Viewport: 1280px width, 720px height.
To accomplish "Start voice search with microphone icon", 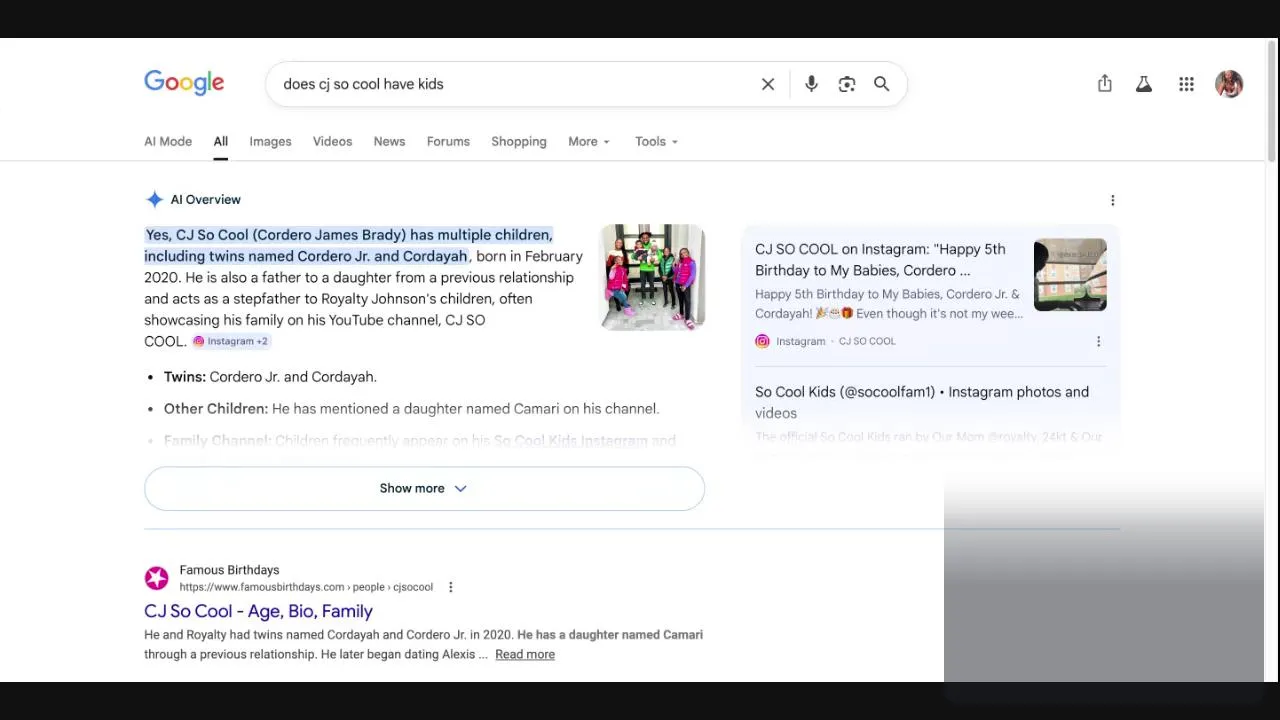I will pos(811,84).
